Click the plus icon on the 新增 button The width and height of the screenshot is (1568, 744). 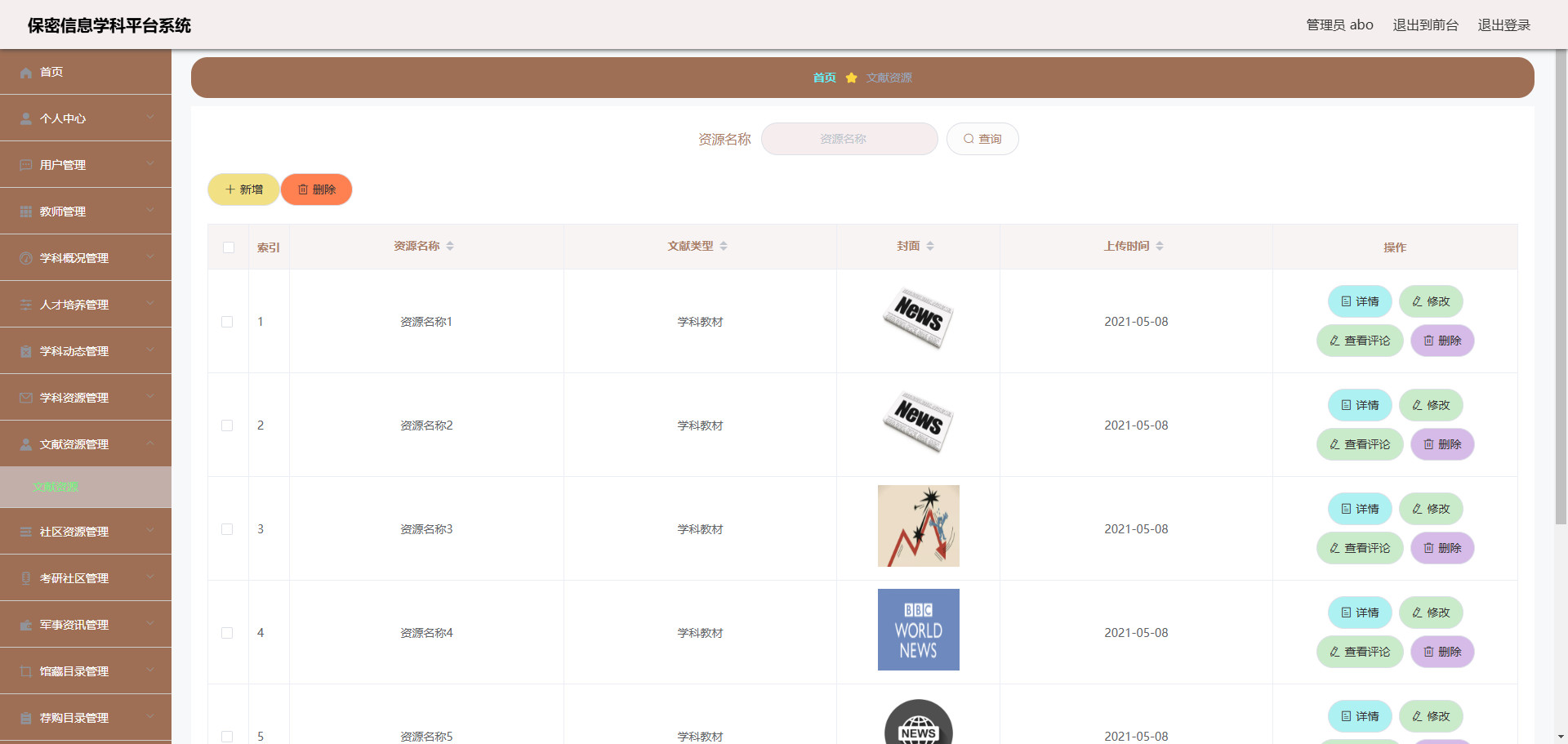click(230, 189)
